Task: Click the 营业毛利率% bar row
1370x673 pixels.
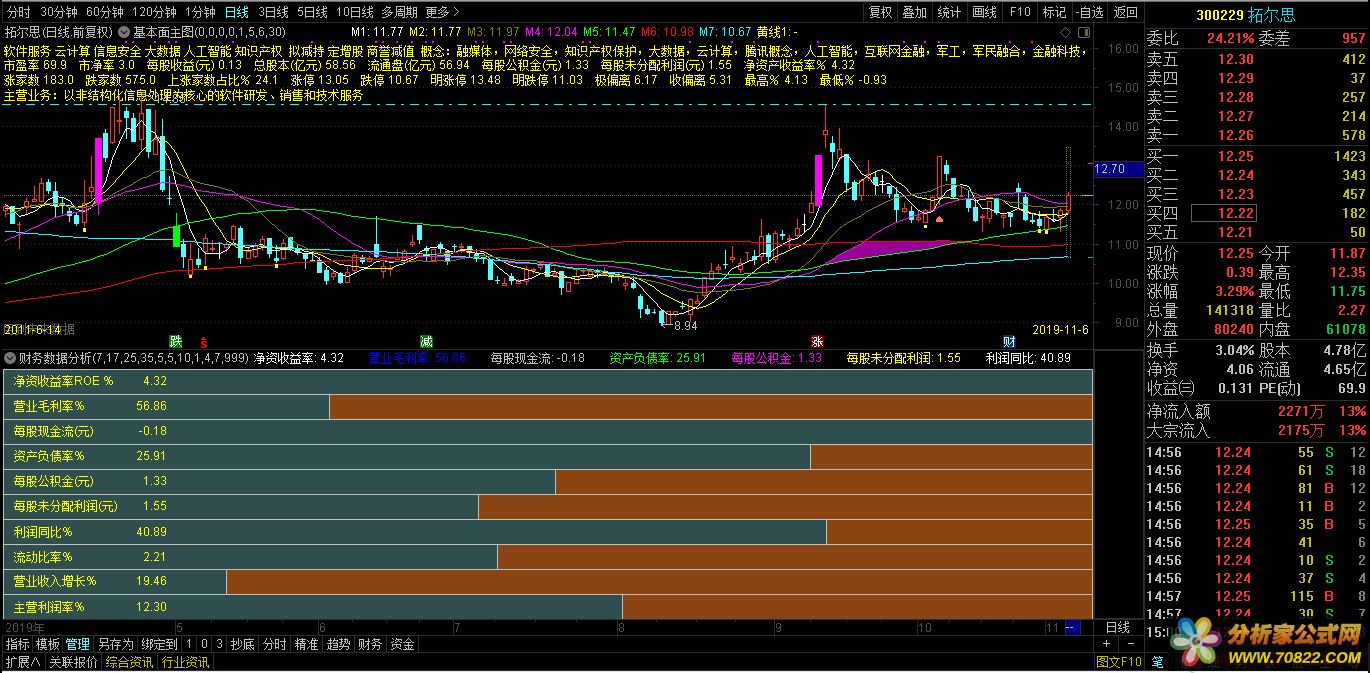Action: (548, 406)
